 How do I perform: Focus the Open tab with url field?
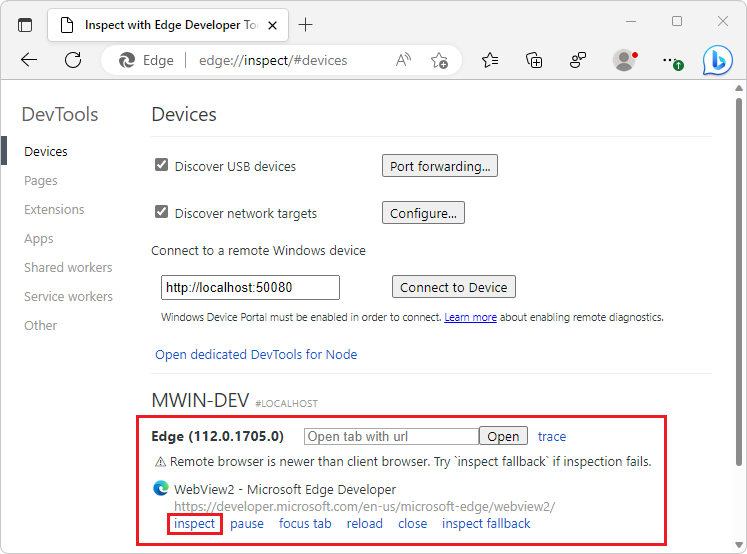tap(391, 436)
